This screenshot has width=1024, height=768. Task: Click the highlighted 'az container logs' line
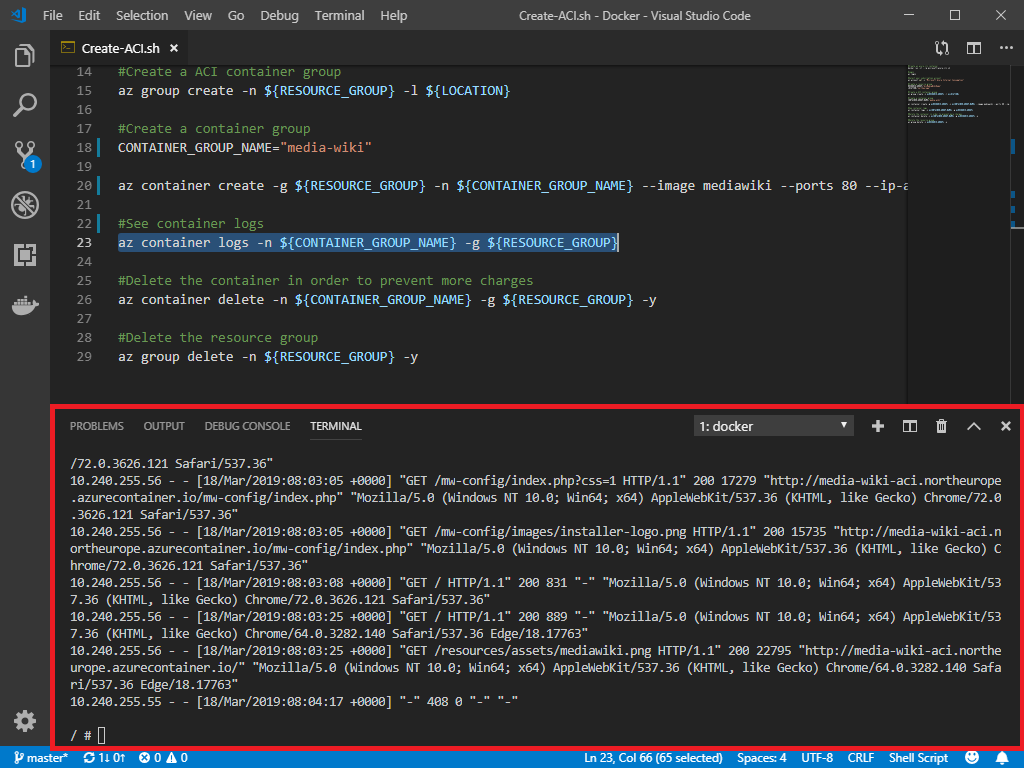[368, 242]
